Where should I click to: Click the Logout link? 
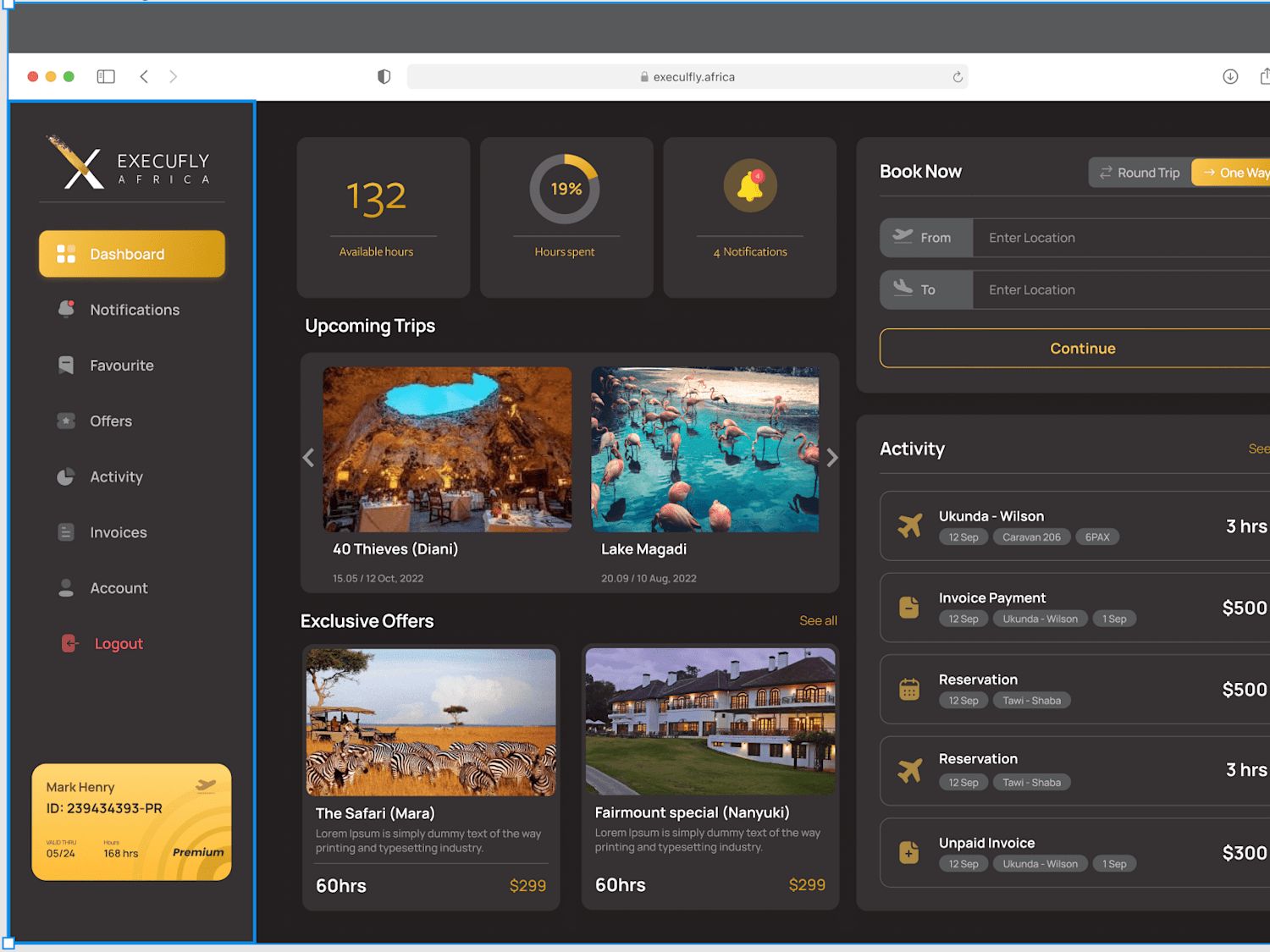119,644
